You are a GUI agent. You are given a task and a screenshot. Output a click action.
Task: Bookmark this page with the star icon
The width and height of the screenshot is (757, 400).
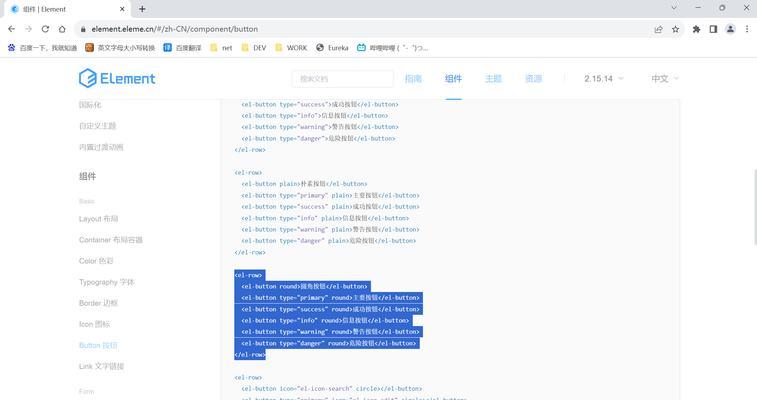pos(675,29)
